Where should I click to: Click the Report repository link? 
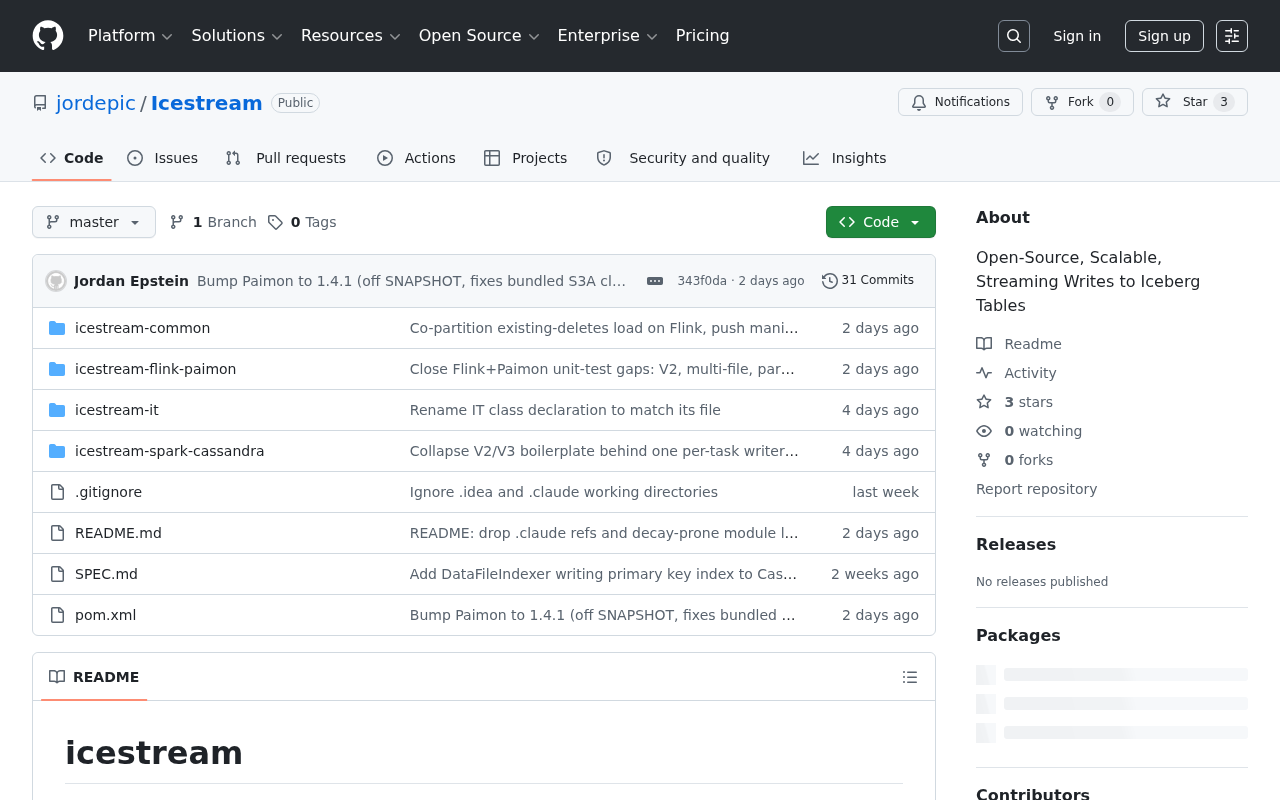(1036, 489)
